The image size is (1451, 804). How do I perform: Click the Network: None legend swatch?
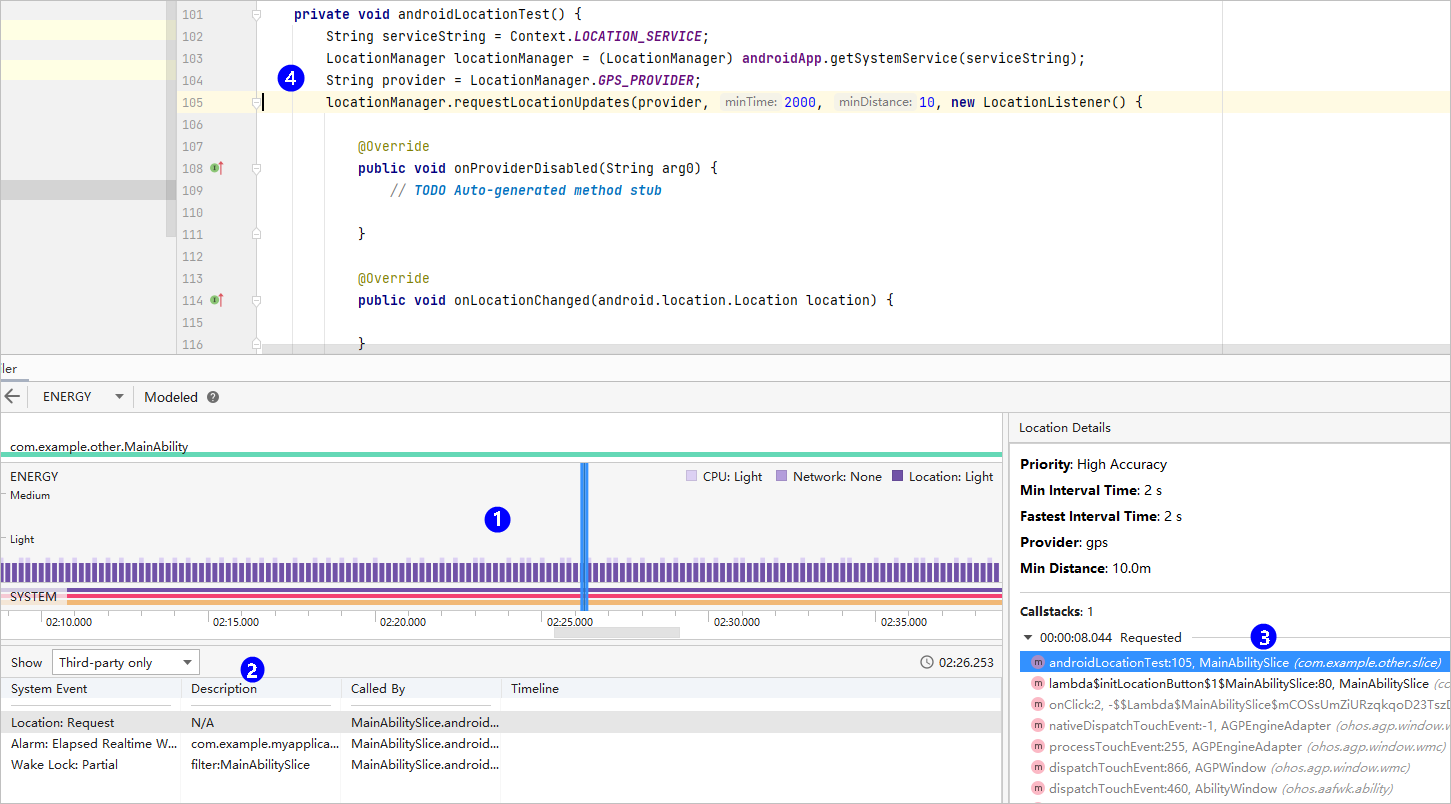(x=782, y=477)
